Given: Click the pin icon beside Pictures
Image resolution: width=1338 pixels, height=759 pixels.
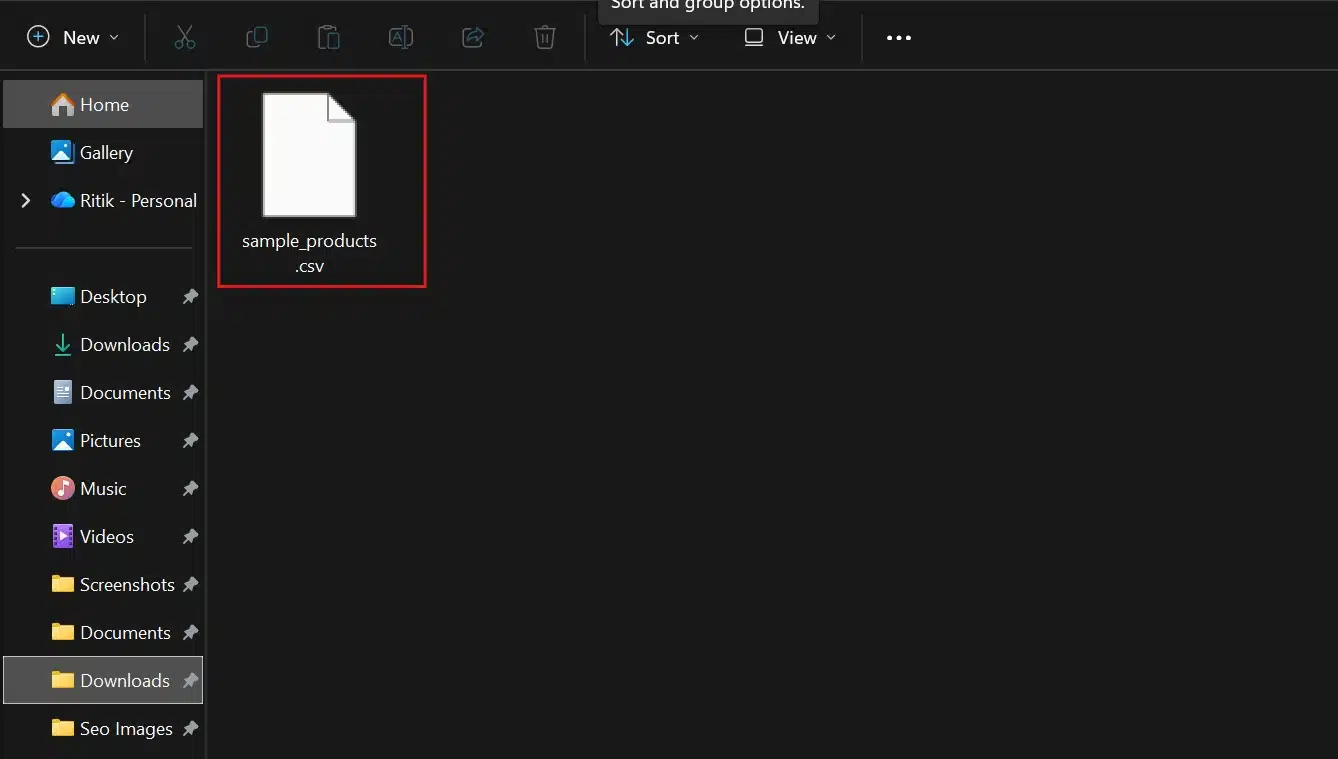Looking at the screenshot, I should click(x=190, y=441).
